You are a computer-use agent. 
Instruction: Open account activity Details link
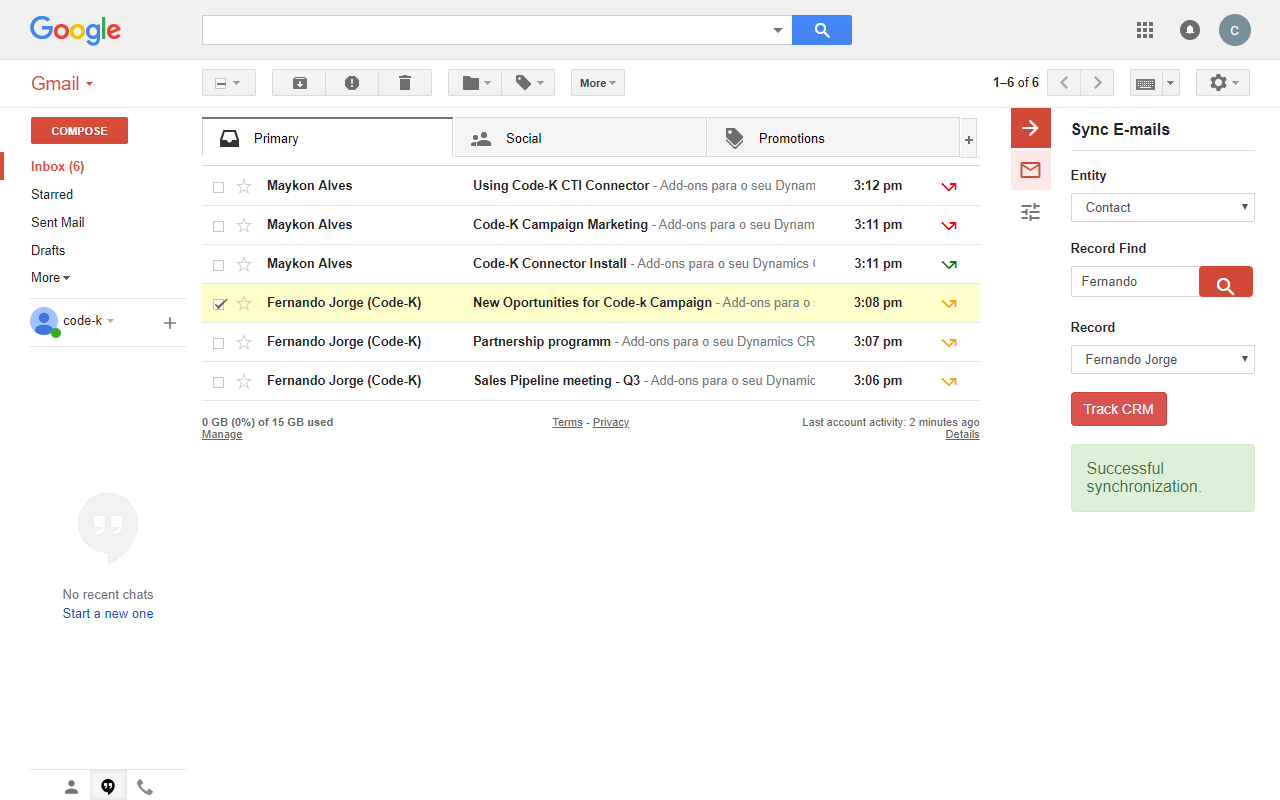point(962,435)
